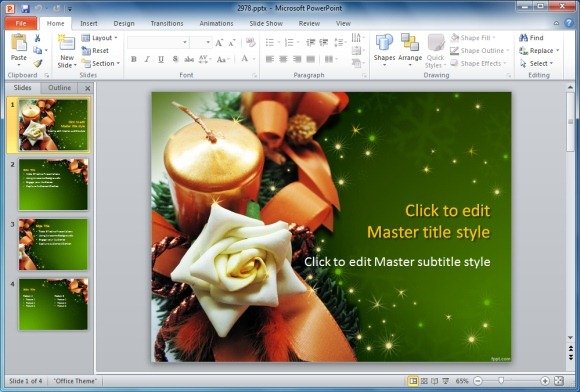Screen dimensions: 580x392
Task: Switch to Slide Sorter view in status bar
Action: pos(424,381)
